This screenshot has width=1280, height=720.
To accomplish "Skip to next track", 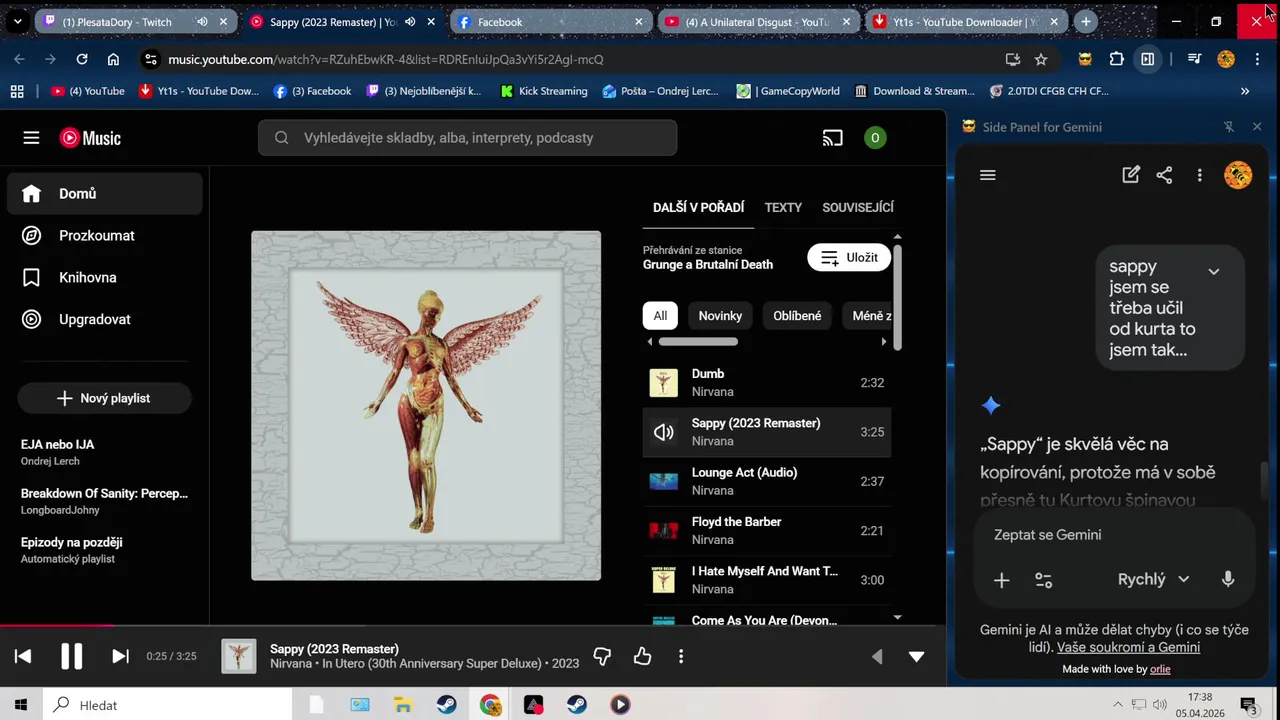I will (120, 656).
